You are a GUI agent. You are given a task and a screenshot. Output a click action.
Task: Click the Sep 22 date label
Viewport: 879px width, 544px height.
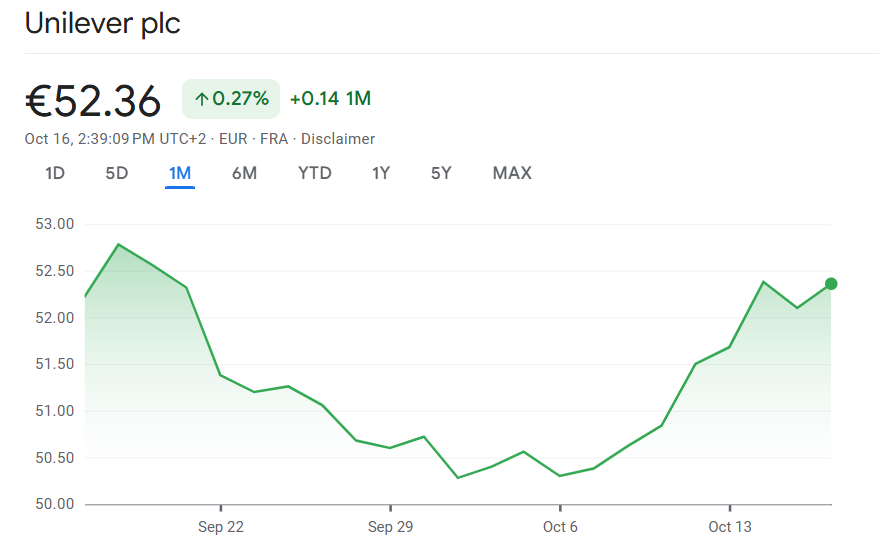(220, 527)
